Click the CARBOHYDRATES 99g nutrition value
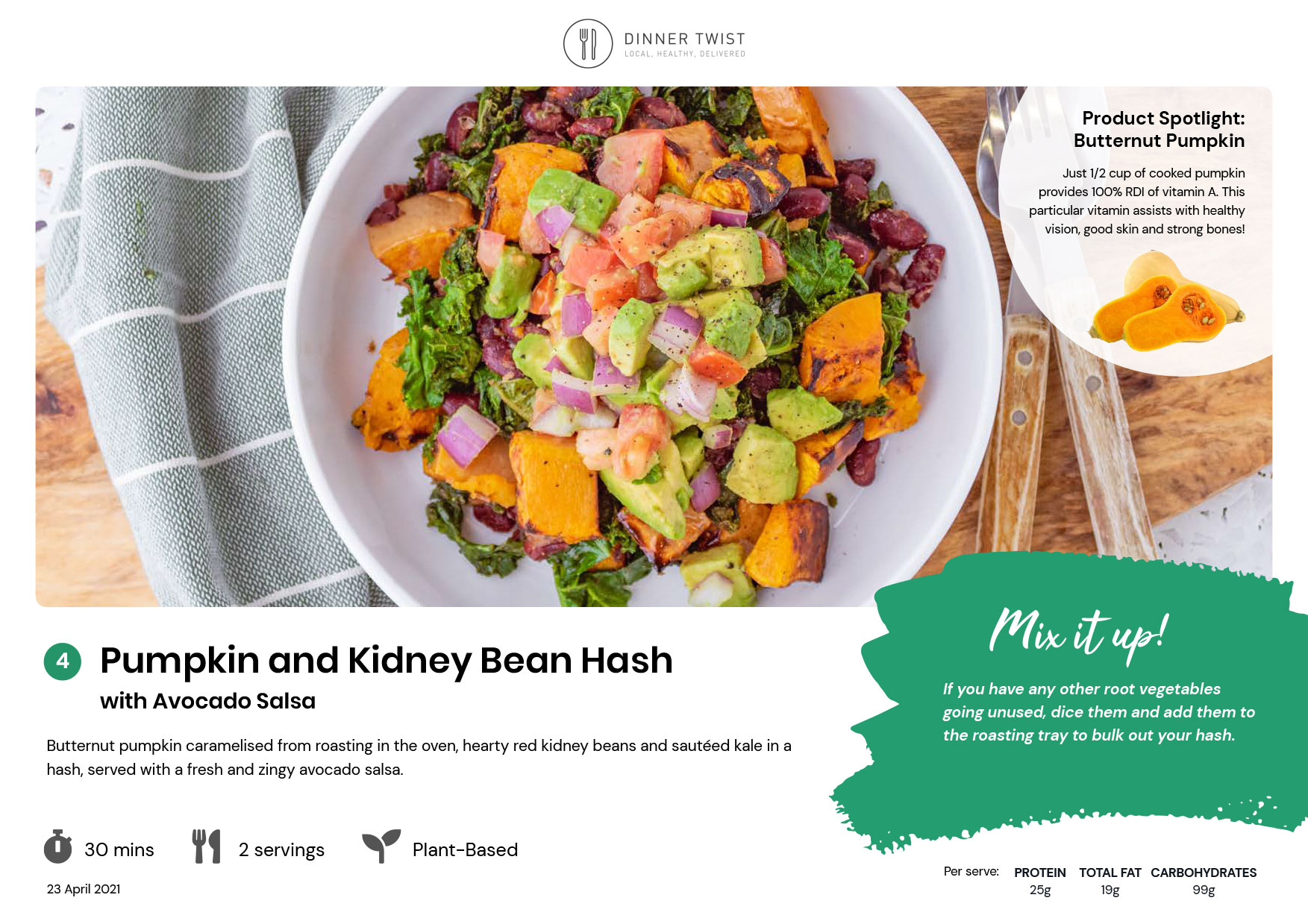The width and height of the screenshot is (1308, 924). 1204,881
